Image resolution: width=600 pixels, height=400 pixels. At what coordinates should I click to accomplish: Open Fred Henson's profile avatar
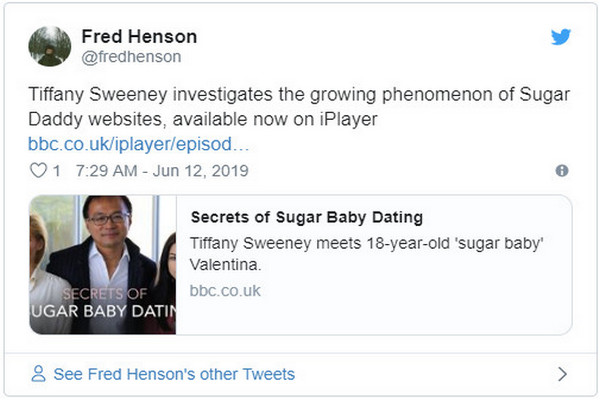coord(49,46)
